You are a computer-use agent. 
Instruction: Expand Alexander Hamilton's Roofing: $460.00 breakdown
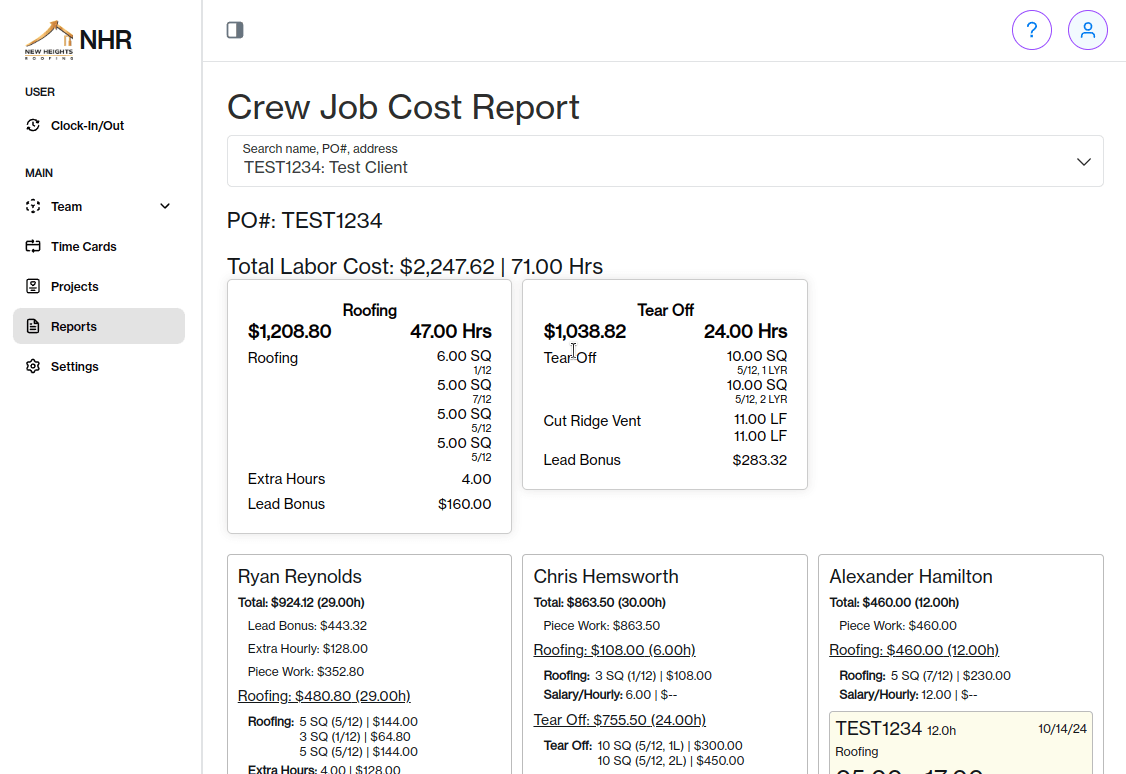coord(913,650)
